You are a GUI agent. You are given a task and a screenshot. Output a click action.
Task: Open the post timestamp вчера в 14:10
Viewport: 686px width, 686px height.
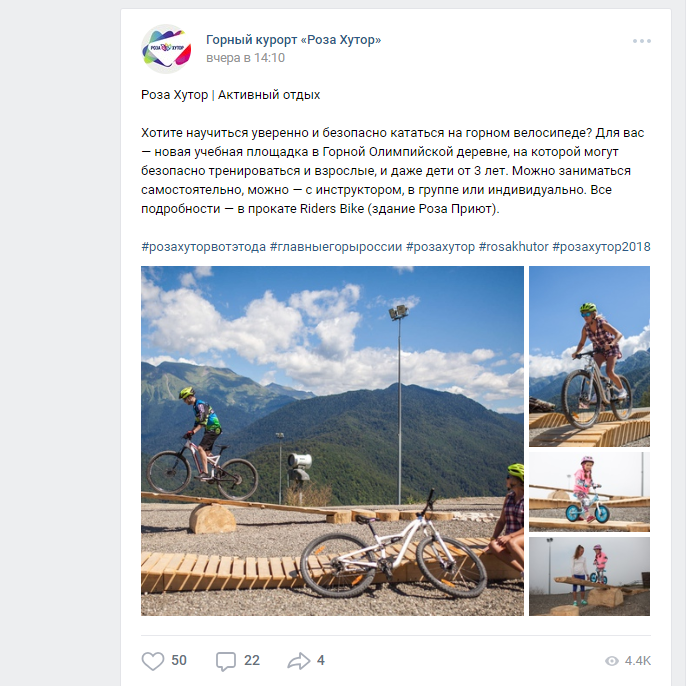click(245, 58)
